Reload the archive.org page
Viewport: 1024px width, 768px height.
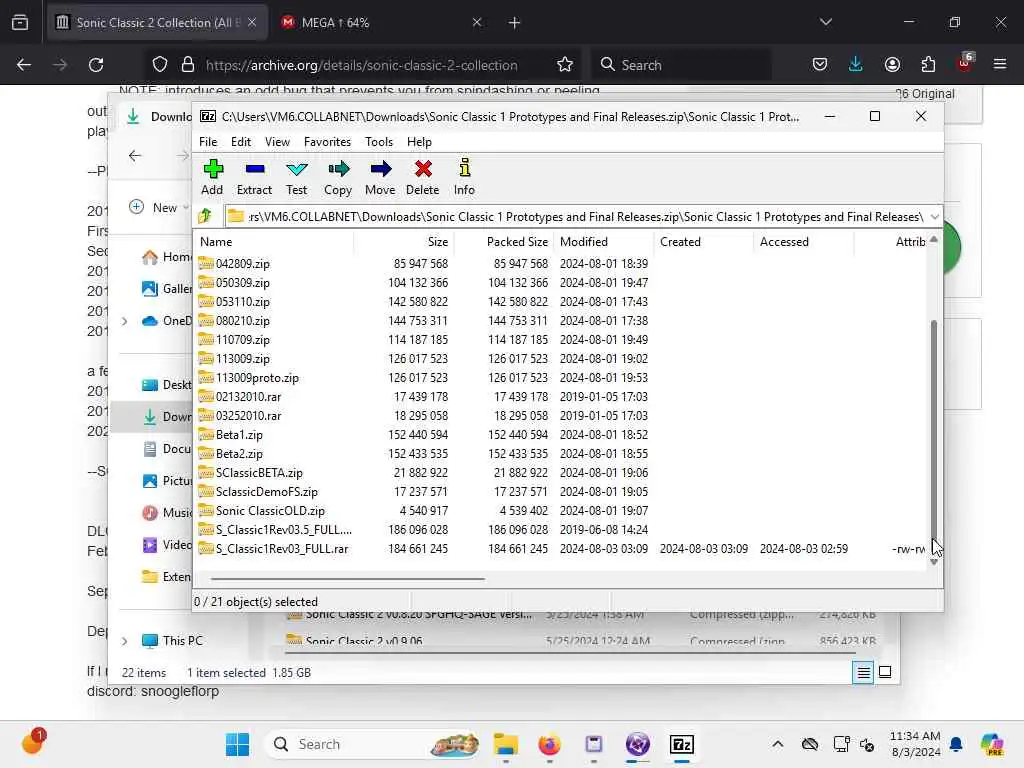tap(96, 65)
